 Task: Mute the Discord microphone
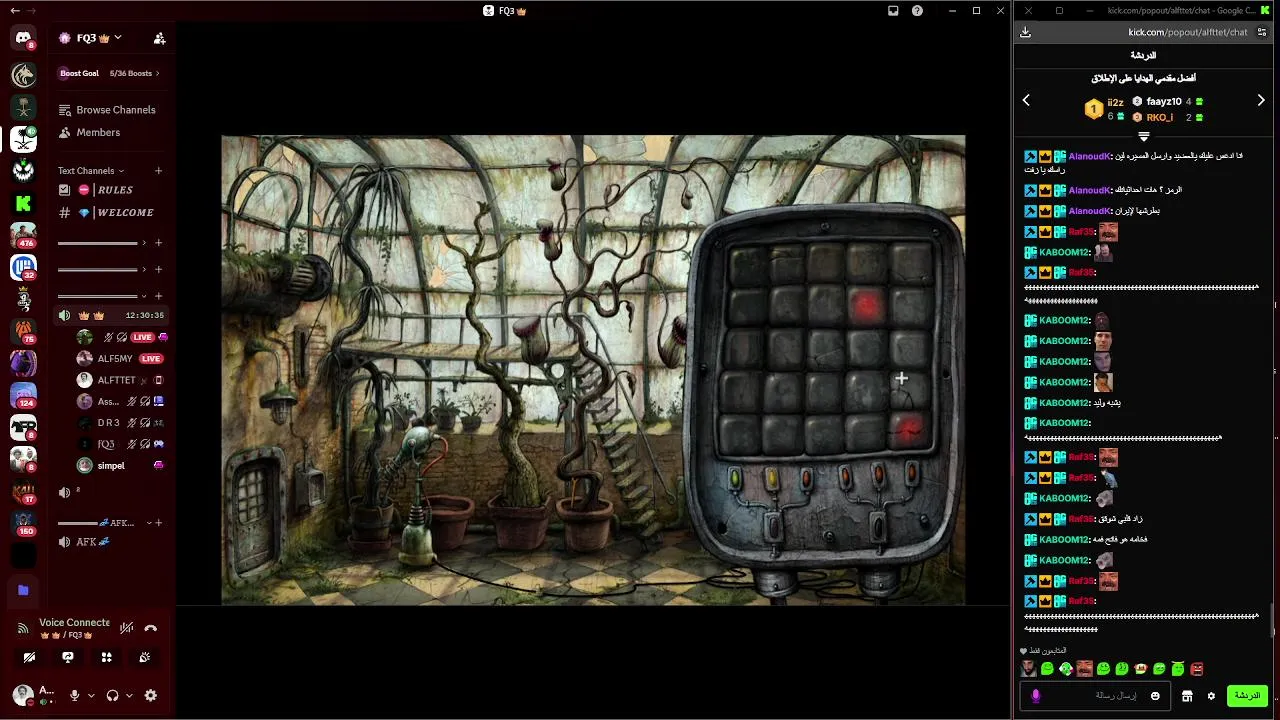pyautogui.click(x=74, y=695)
